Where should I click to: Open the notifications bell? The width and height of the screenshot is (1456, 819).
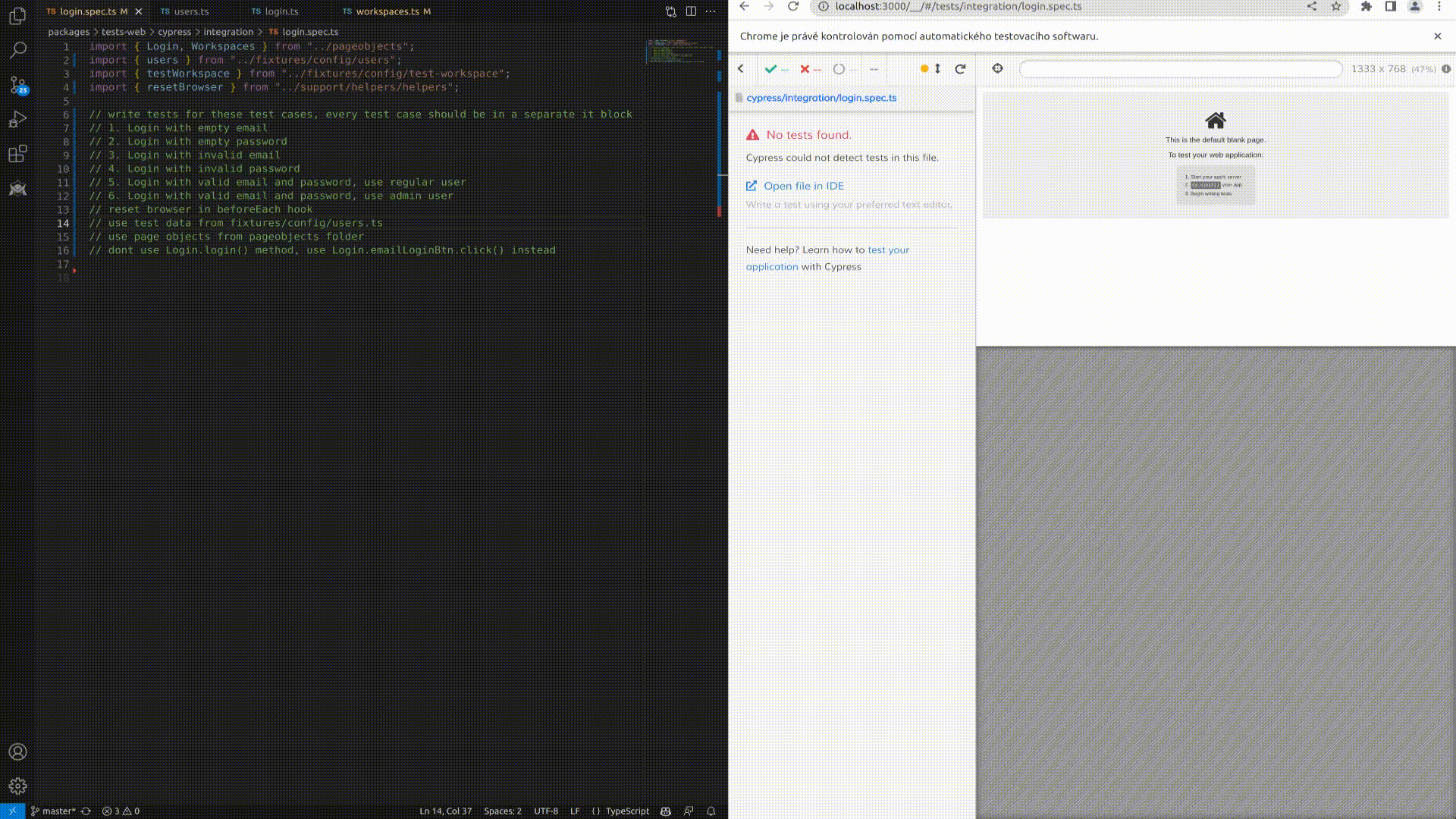(711, 811)
